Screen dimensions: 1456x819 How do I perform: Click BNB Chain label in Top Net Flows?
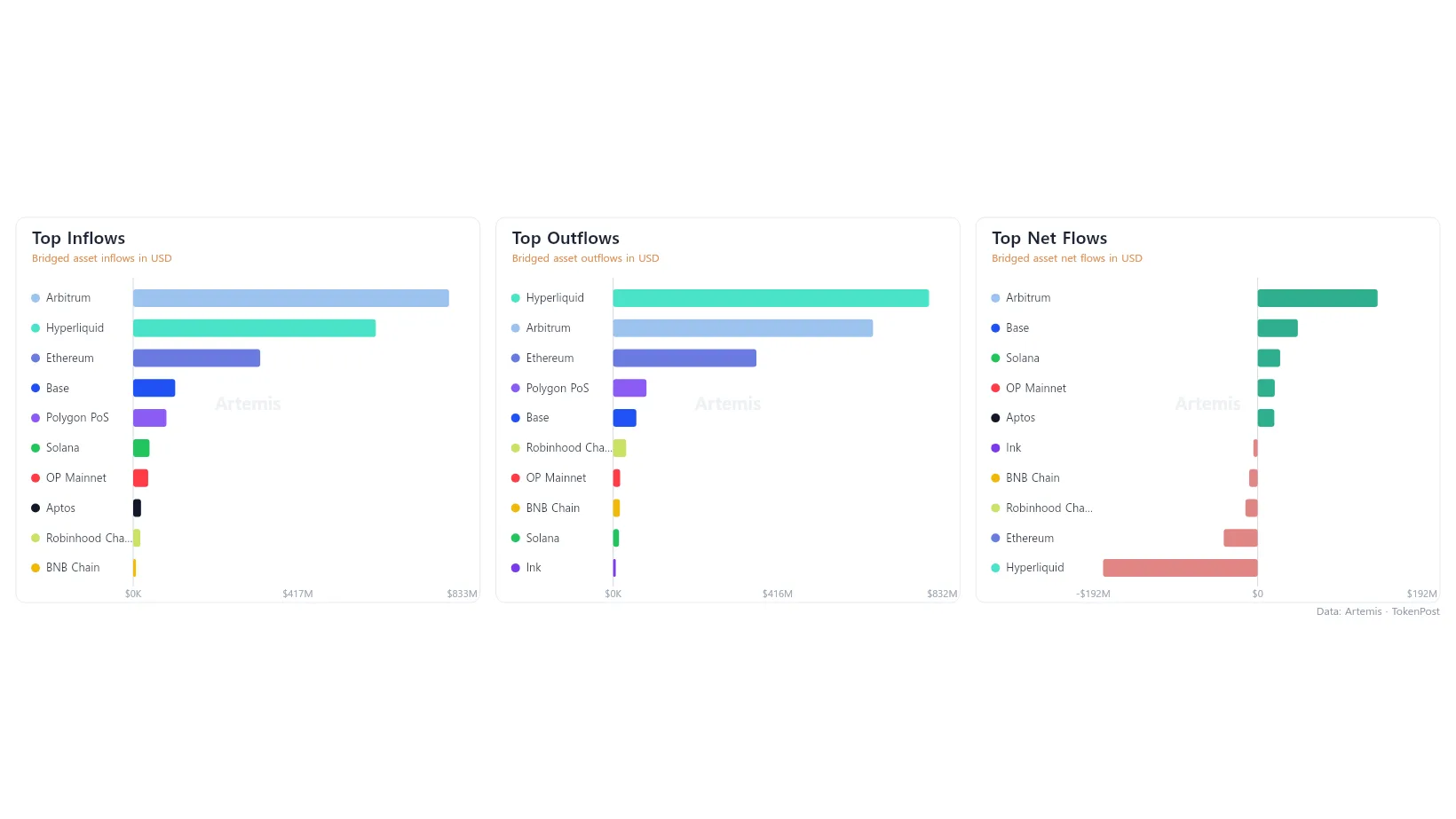click(x=1033, y=478)
